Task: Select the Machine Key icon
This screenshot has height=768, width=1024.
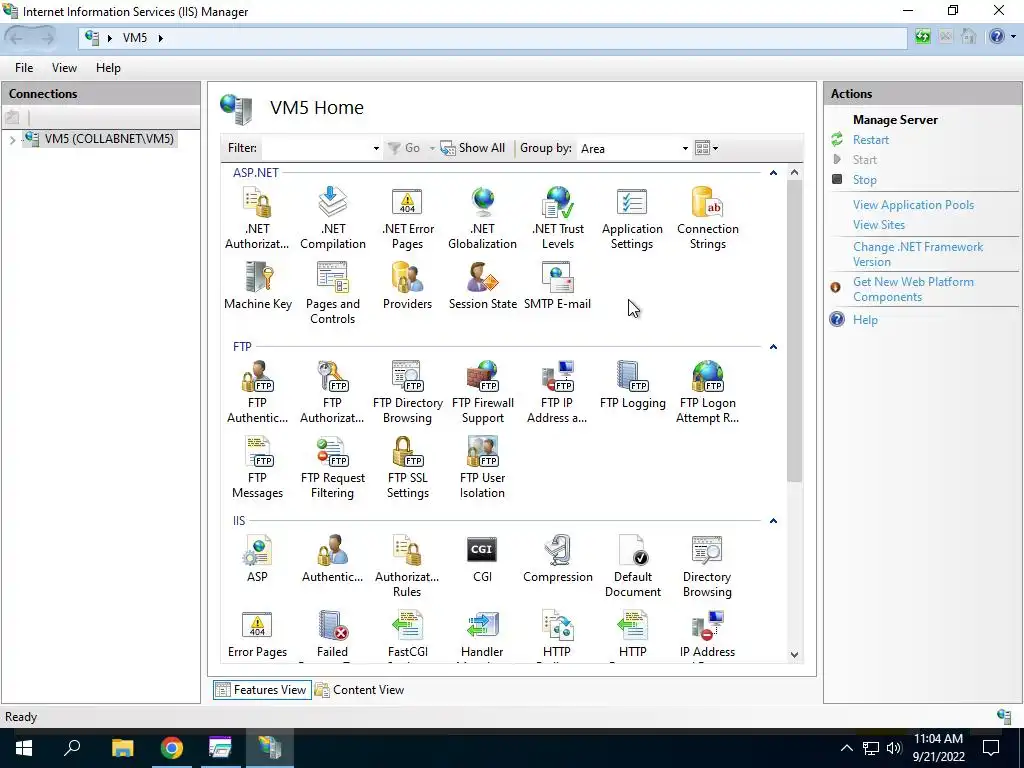Action: [257, 286]
